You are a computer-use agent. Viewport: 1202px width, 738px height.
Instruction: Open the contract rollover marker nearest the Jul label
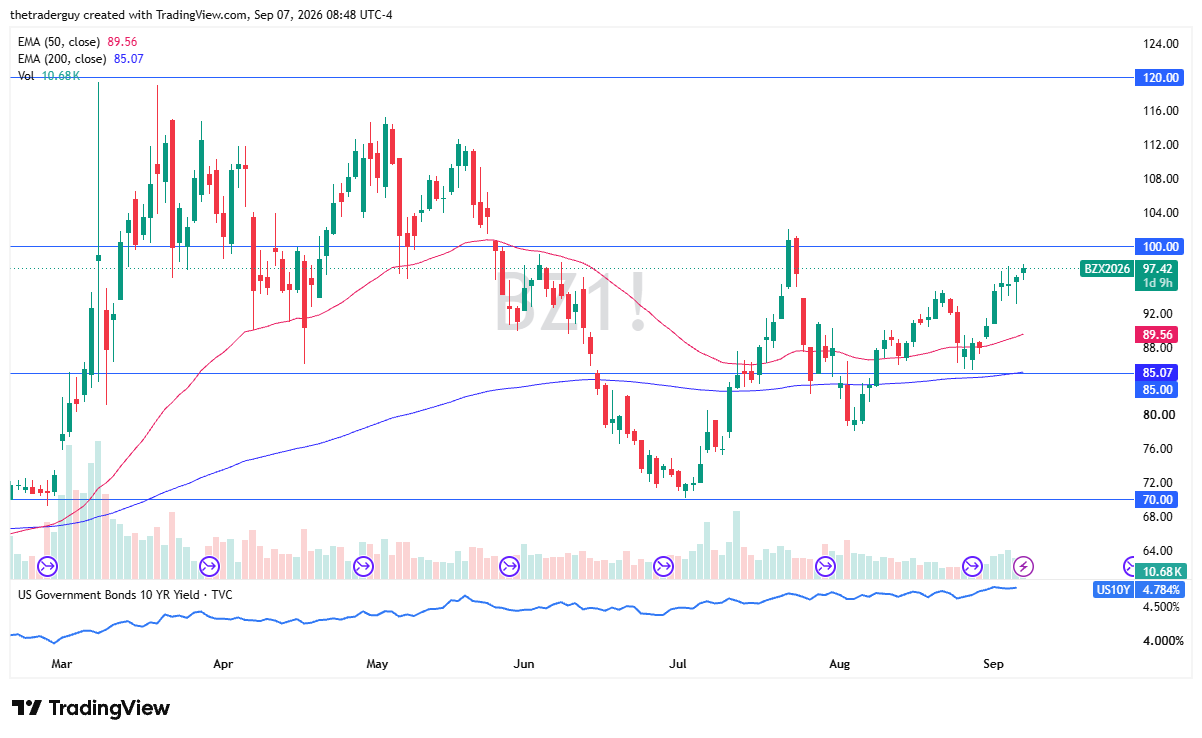663,567
